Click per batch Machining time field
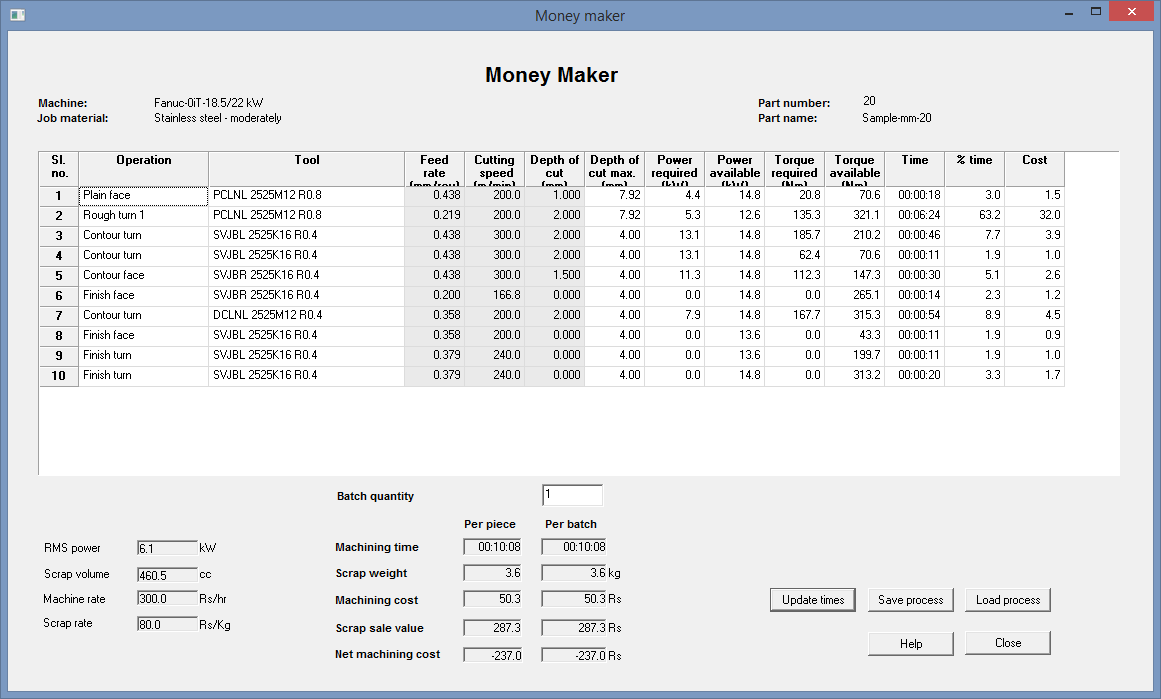 574,547
